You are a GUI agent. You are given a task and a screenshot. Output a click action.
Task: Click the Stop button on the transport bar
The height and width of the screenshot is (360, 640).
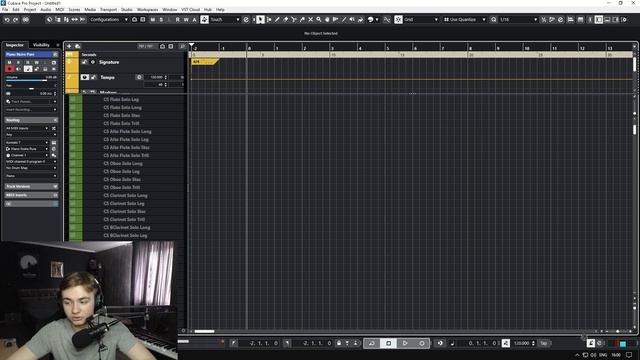(388, 343)
